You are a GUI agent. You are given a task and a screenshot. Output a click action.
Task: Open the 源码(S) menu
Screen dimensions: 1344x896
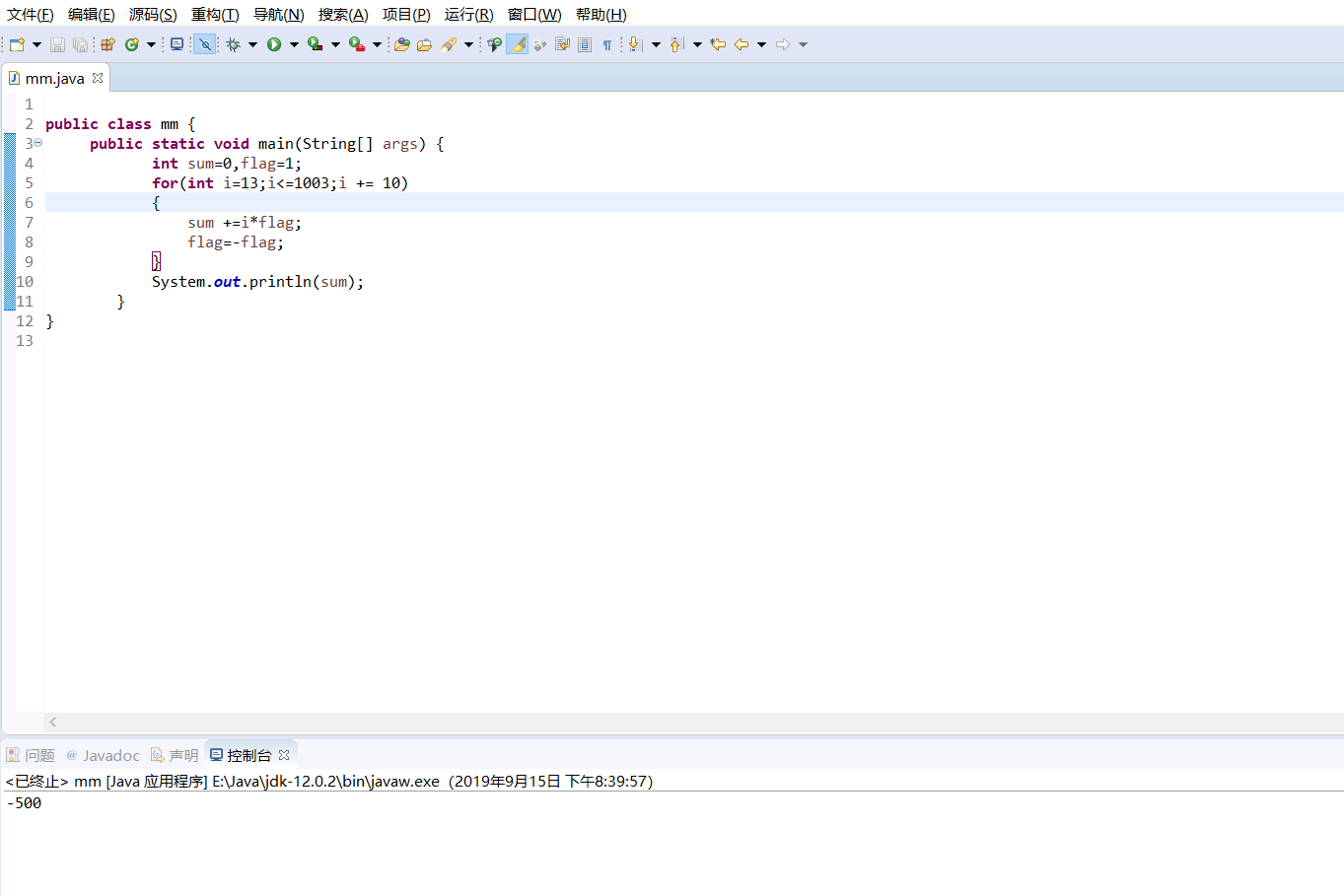[153, 14]
